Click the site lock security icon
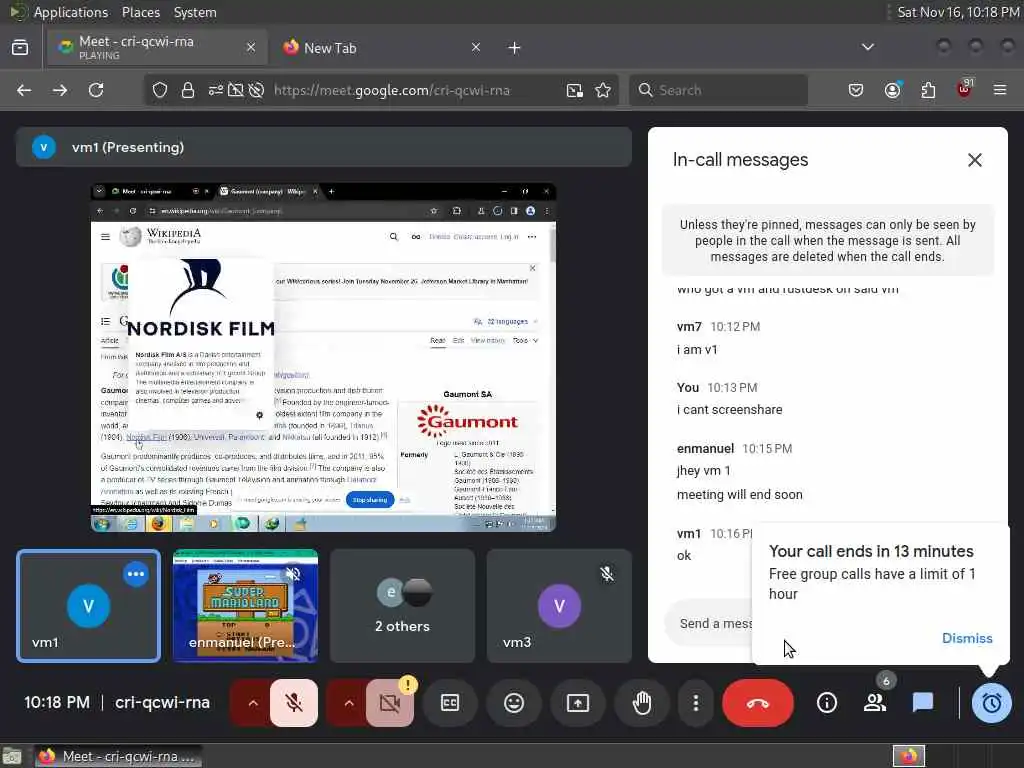 pyautogui.click(x=187, y=90)
